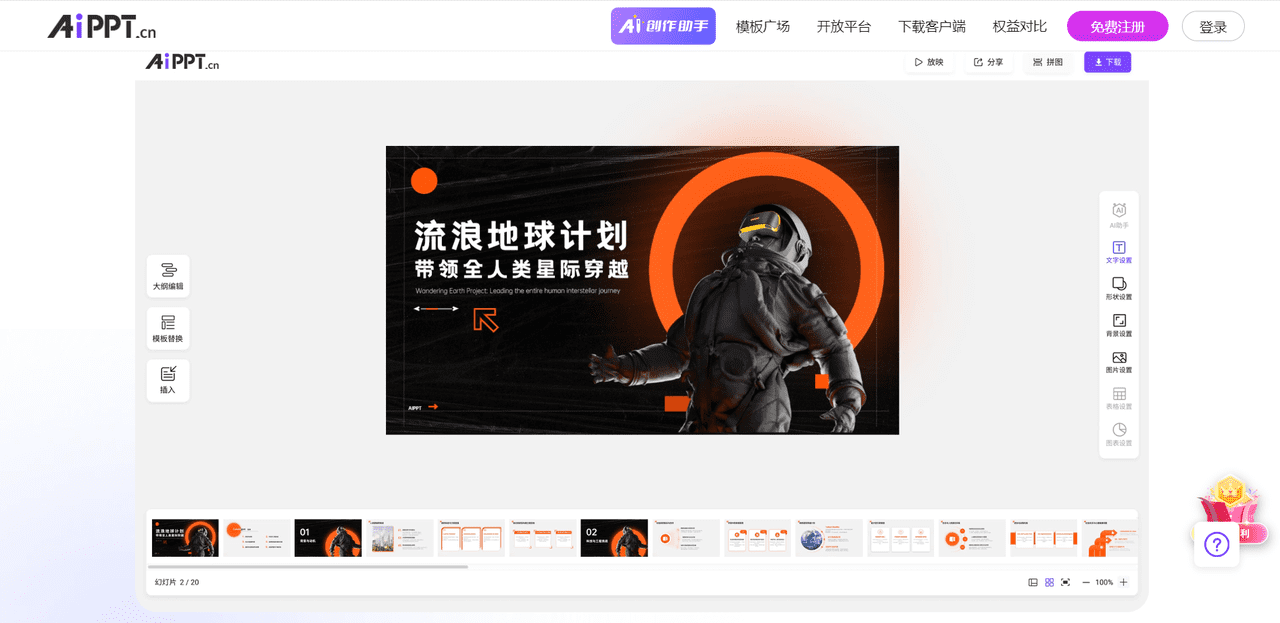Click the 免费注册 signup button
1280x623 pixels.
pyautogui.click(x=1117, y=26)
